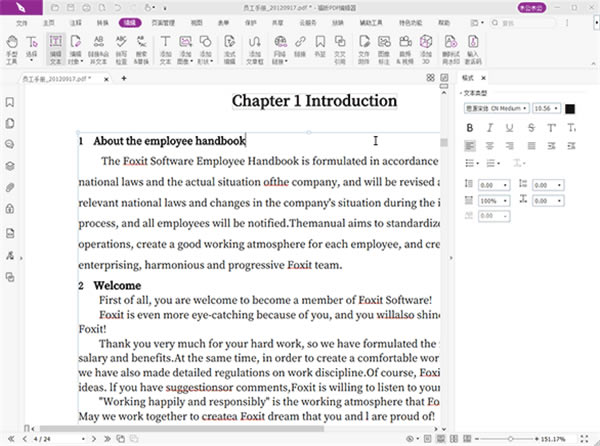Open Search & Replace tool

141,50
